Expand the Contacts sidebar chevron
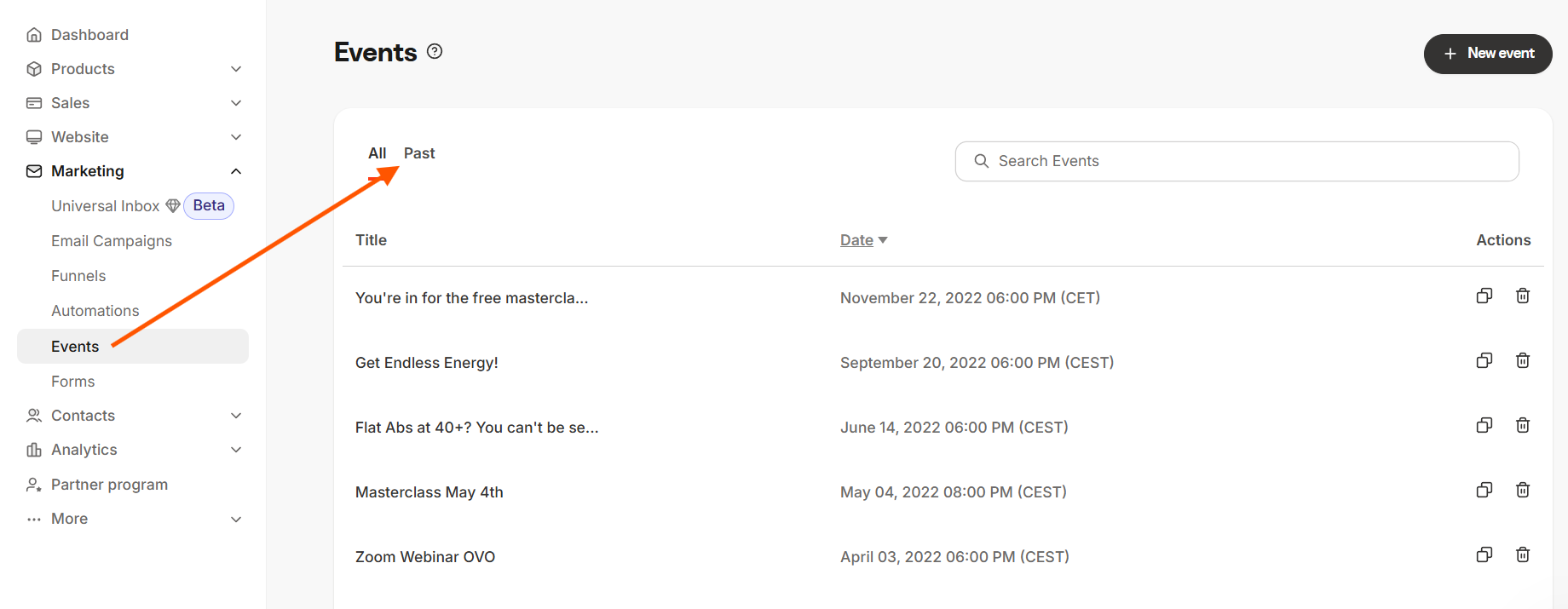1568x609 pixels. [x=236, y=416]
